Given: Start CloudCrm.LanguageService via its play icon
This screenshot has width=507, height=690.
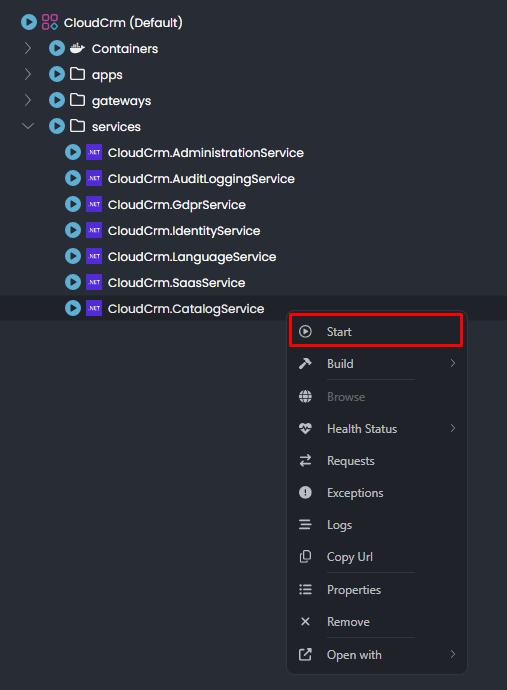Looking at the screenshot, I should [73, 256].
